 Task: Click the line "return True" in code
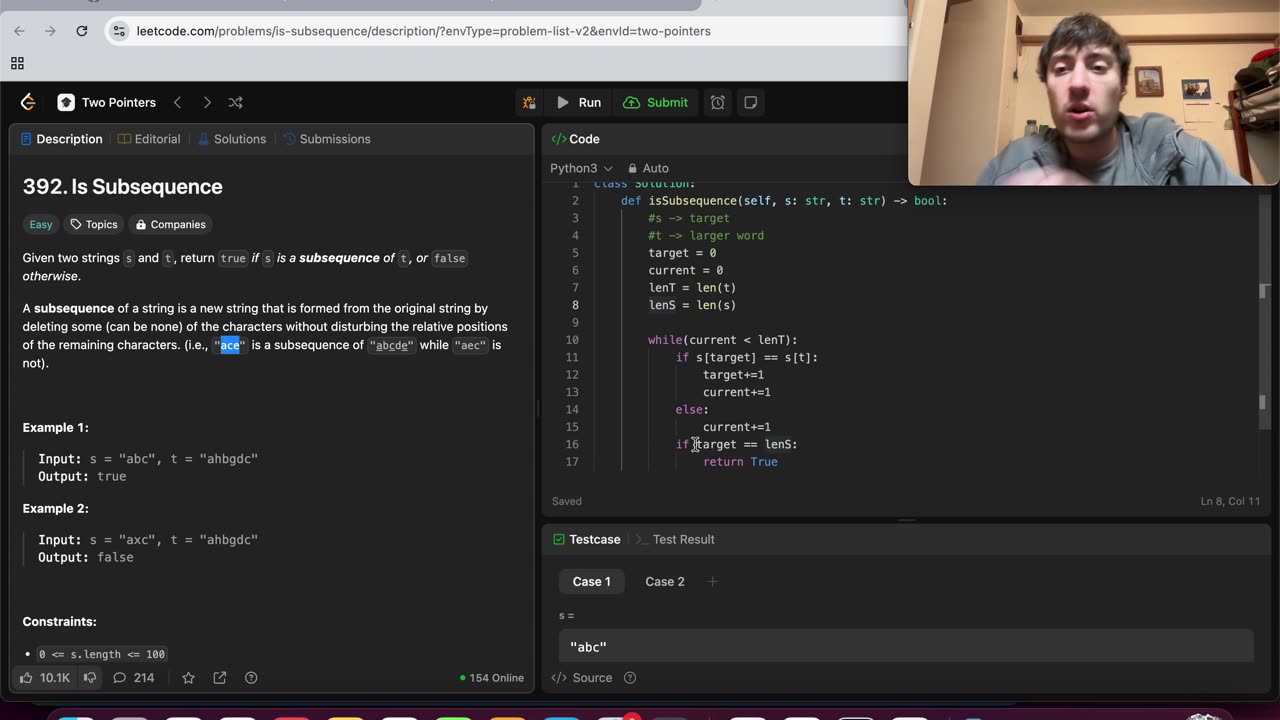coord(740,462)
